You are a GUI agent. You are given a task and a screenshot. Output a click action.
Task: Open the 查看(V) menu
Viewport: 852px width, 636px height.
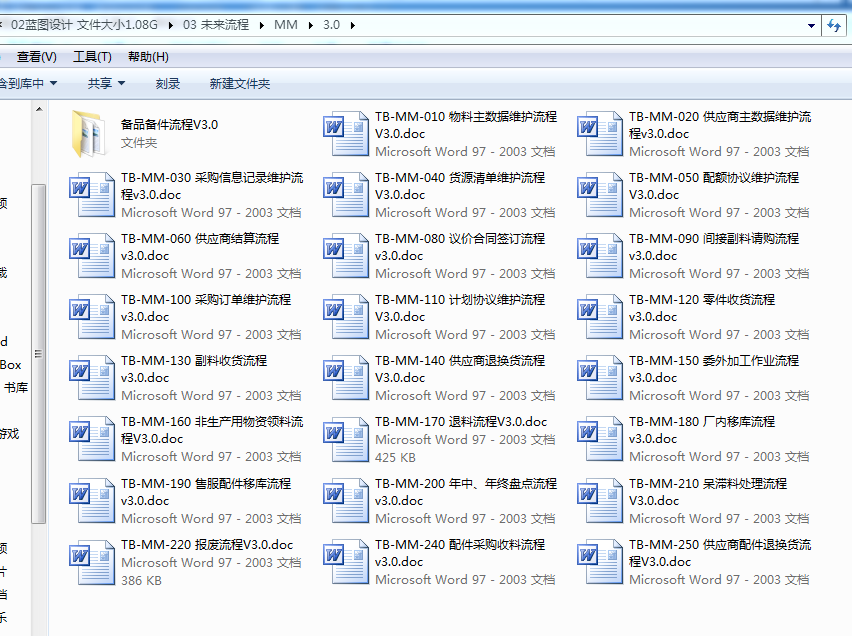[x=36, y=57]
